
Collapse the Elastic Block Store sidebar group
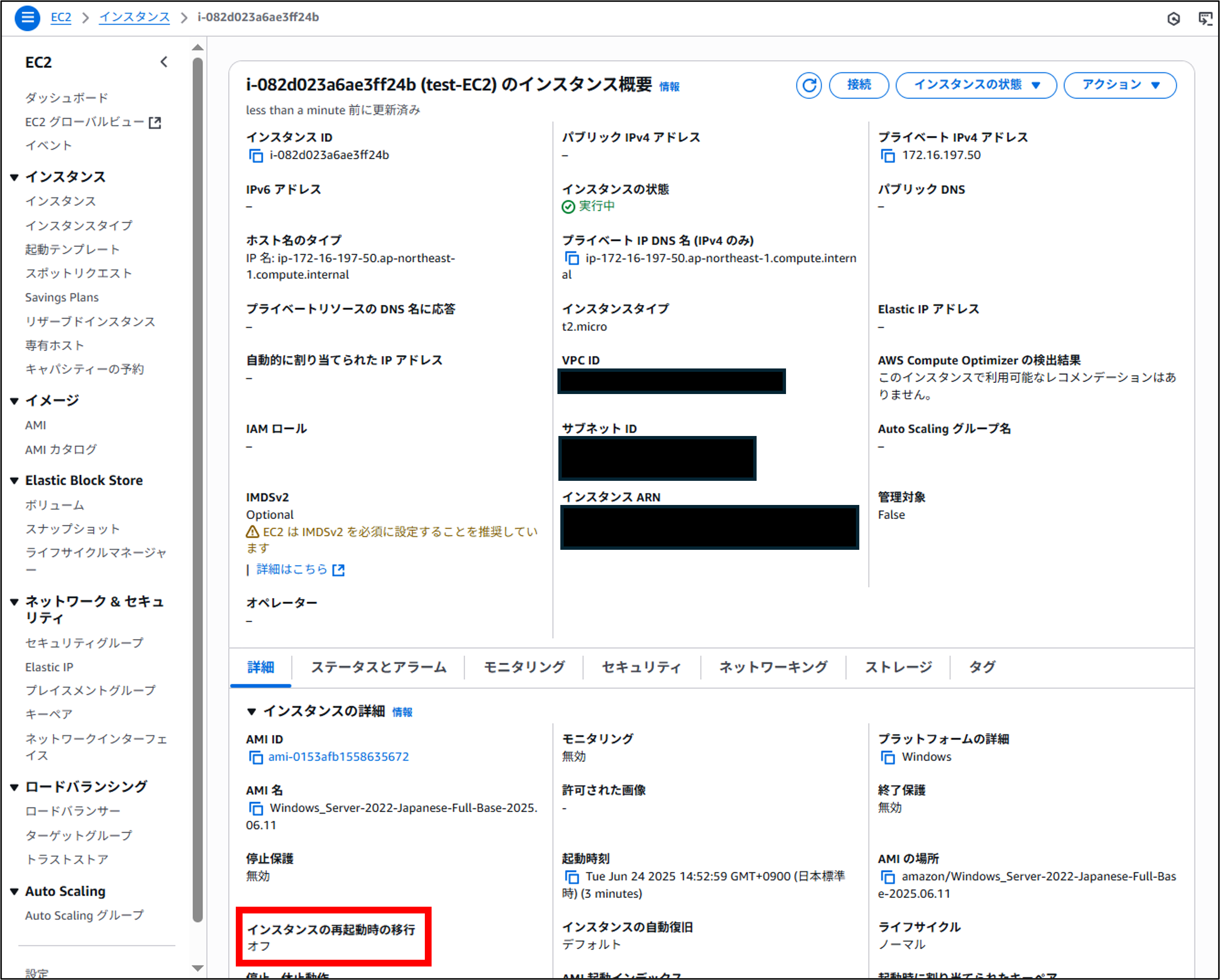pos(15,481)
